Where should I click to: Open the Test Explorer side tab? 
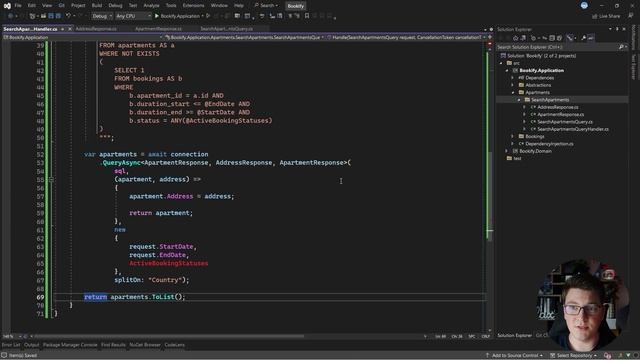634,66
